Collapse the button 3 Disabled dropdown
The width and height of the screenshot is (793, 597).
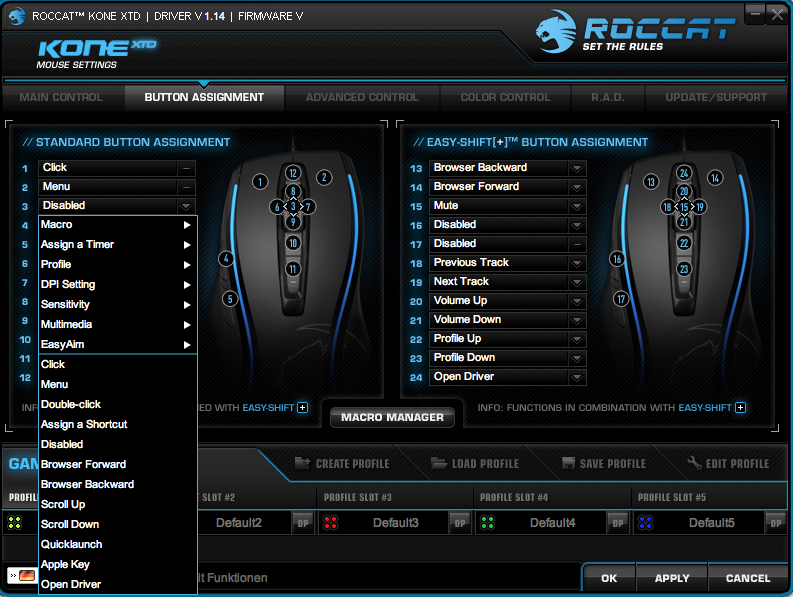pyautogui.click(x=186, y=206)
